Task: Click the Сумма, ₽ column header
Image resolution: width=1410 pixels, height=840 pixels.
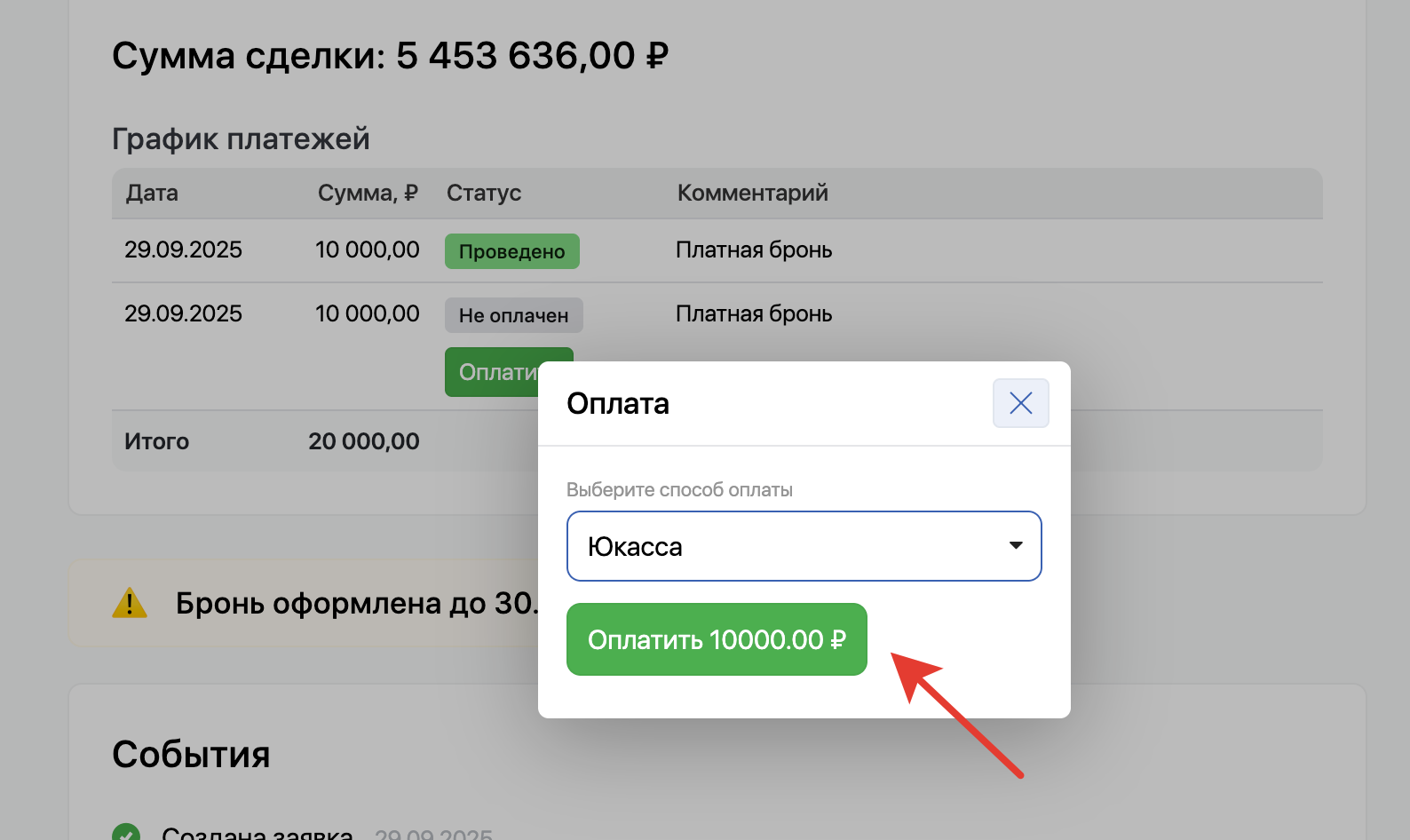Action: click(x=368, y=193)
